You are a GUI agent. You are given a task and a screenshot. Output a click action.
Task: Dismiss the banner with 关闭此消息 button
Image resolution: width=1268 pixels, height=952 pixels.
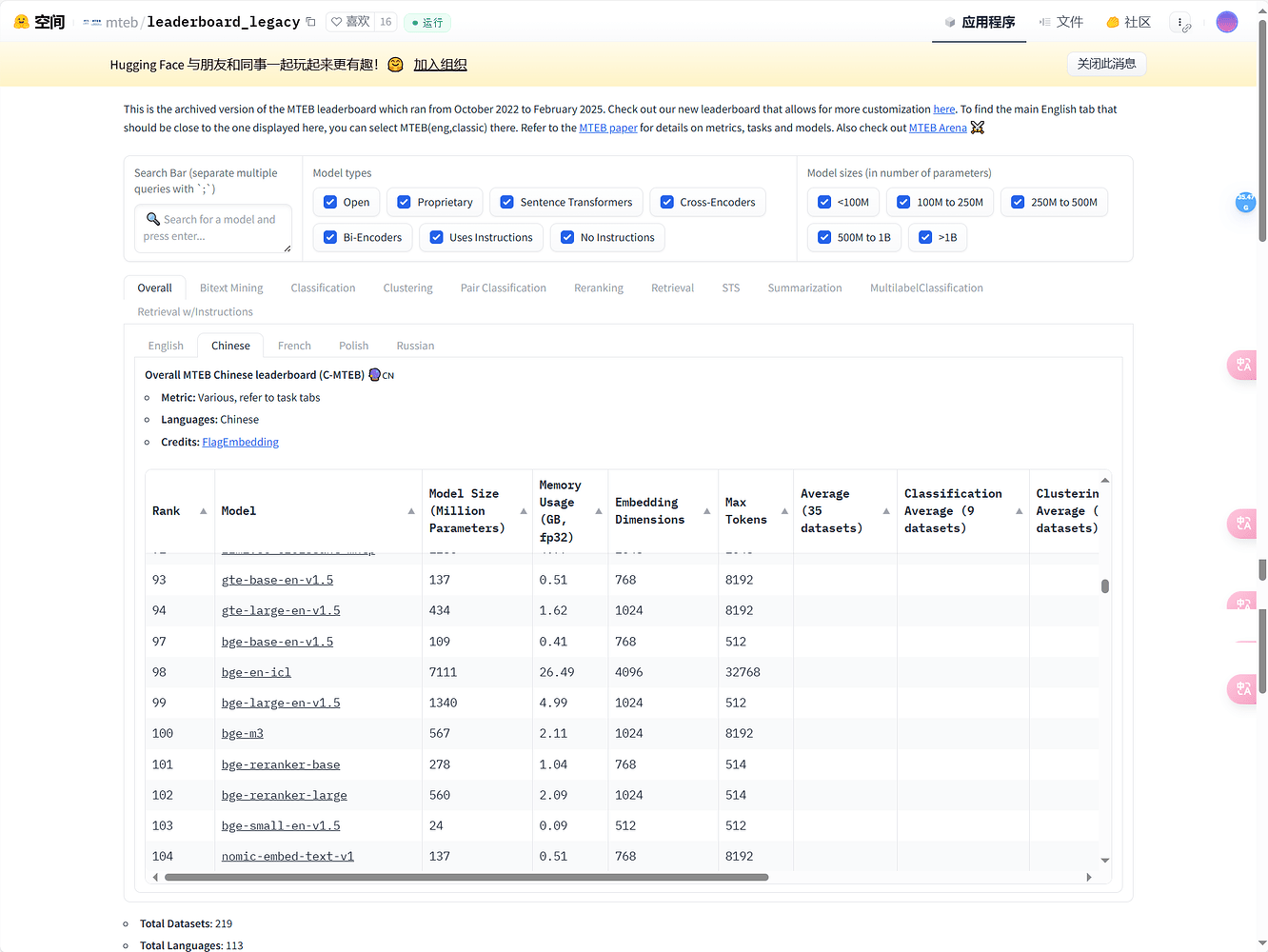1107,64
